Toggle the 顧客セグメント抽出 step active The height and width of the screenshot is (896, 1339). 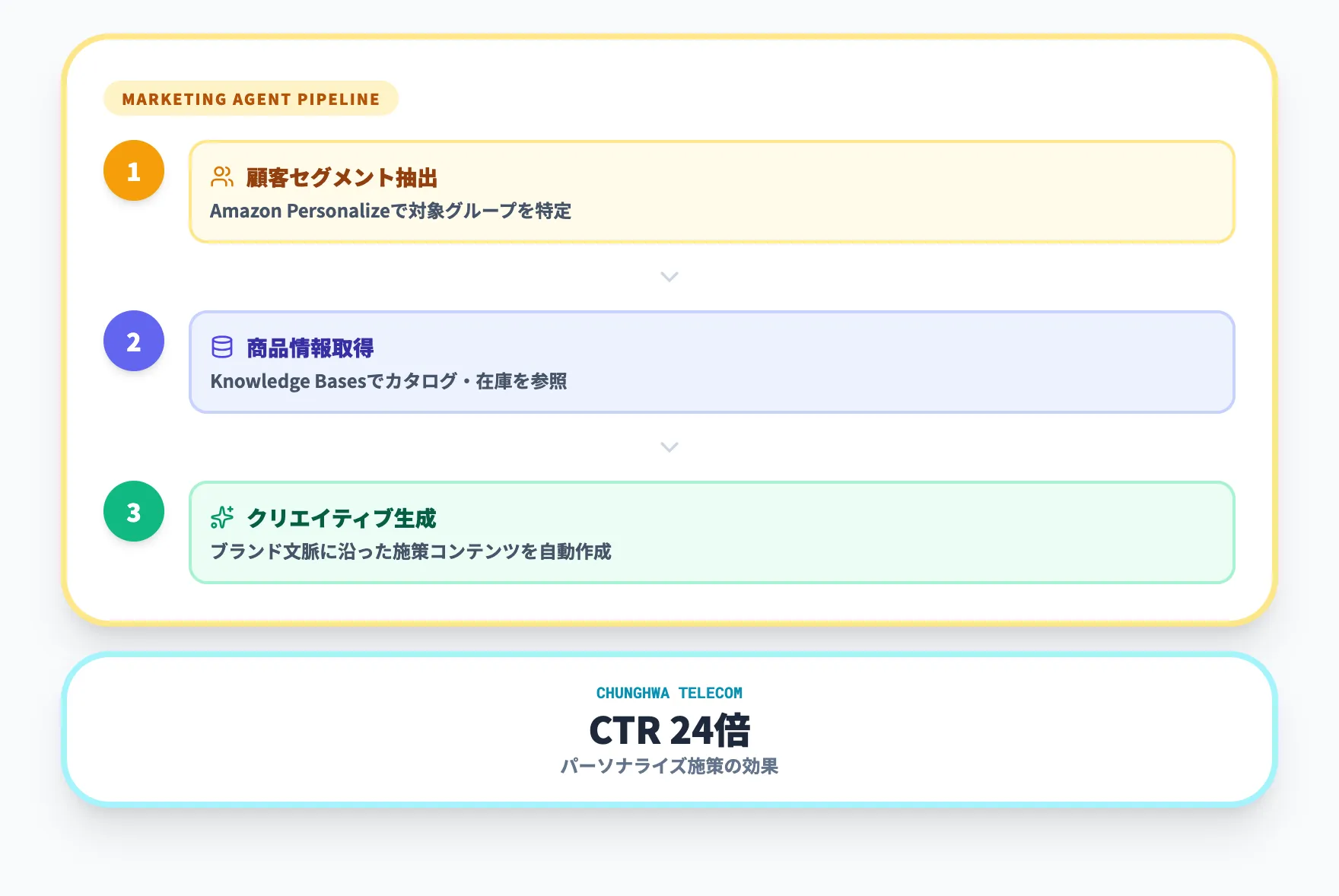point(713,192)
